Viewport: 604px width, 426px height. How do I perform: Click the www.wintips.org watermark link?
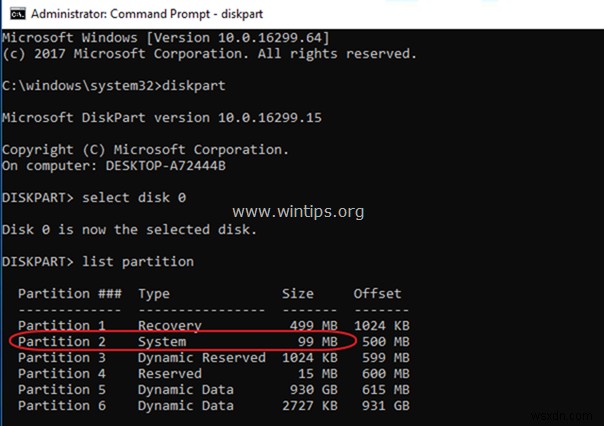click(x=308, y=213)
